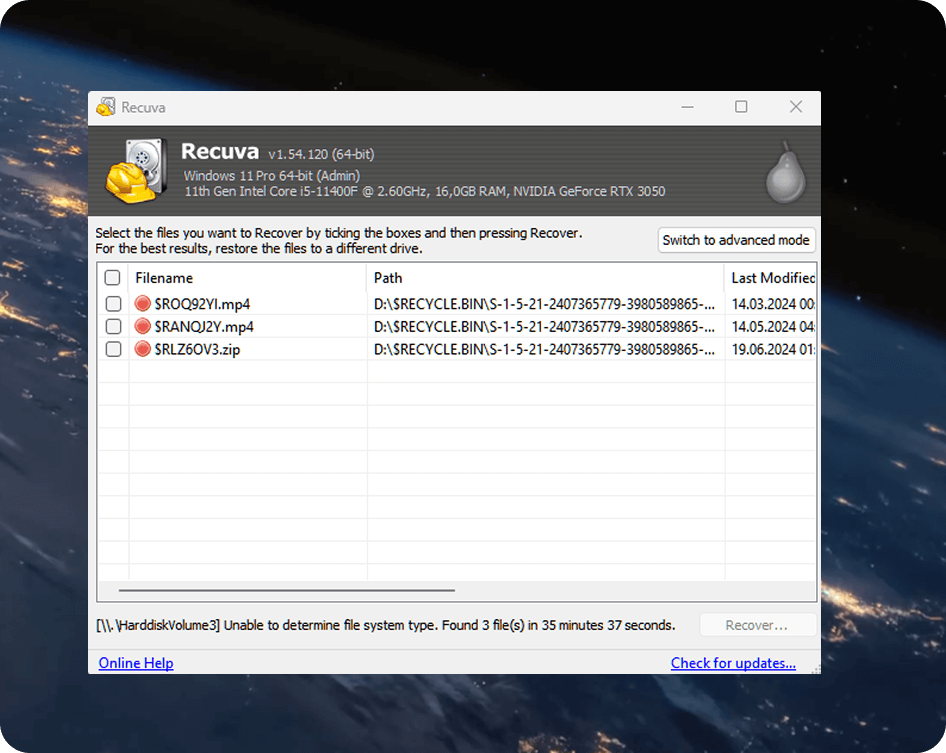Click the version text v1.54.120 (64-bit)
946x753 pixels.
[x=321, y=154]
